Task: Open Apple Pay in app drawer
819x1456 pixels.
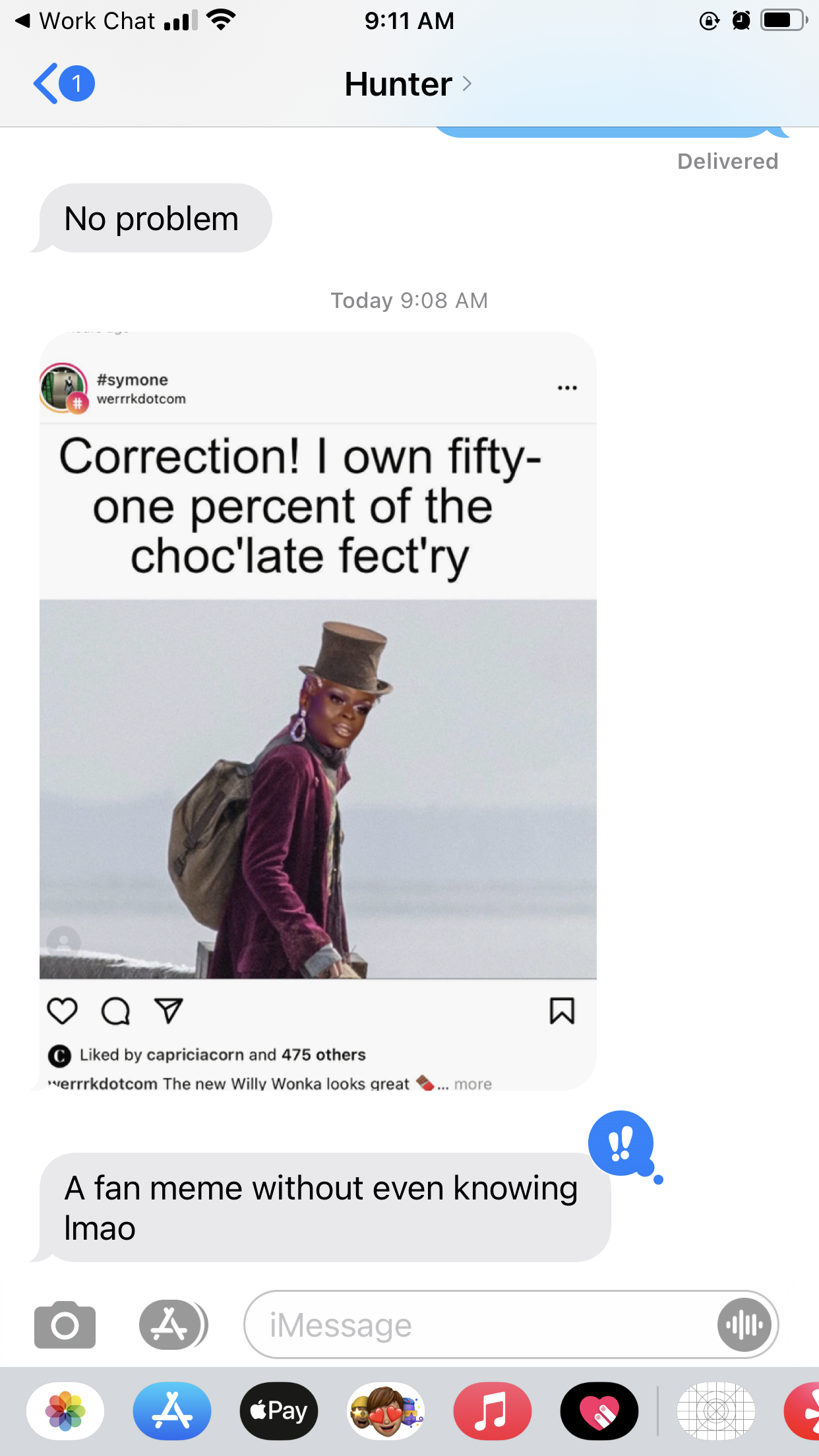Action: (x=279, y=1411)
